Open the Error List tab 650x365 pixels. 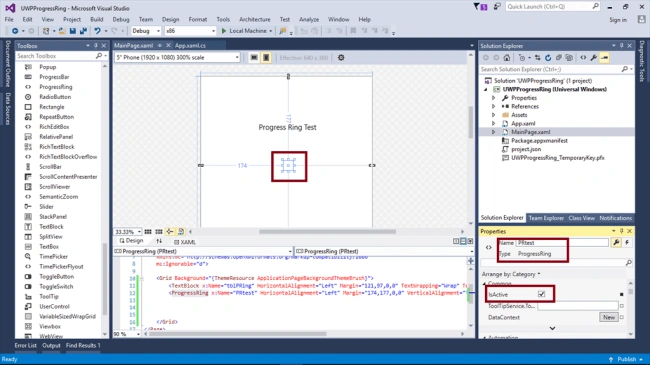[26, 346]
